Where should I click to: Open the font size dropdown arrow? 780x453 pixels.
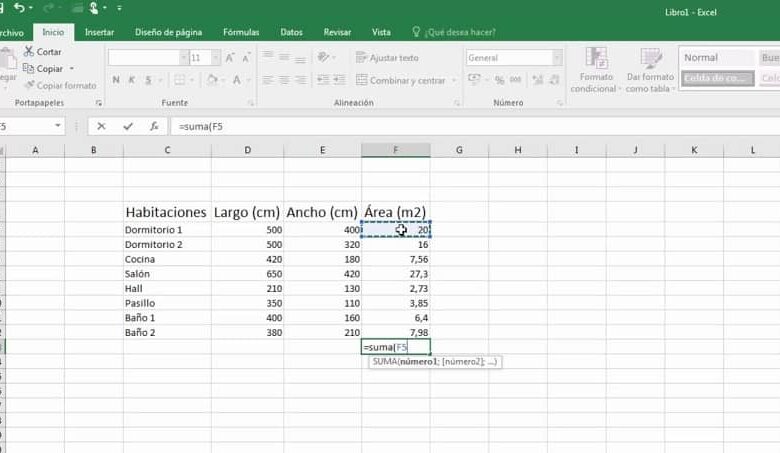(x=215, y=58)
